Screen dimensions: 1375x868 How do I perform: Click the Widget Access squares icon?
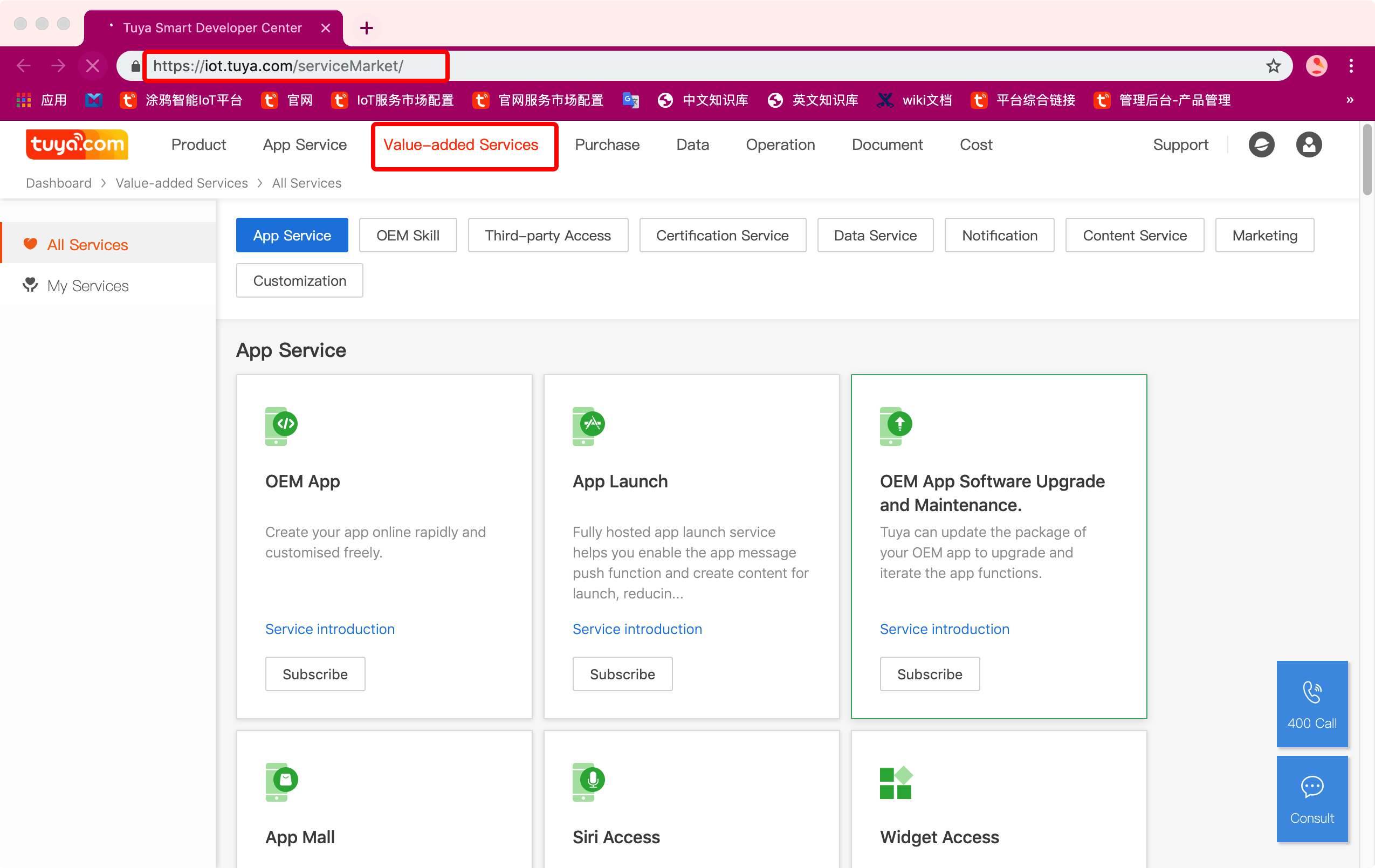896,782
